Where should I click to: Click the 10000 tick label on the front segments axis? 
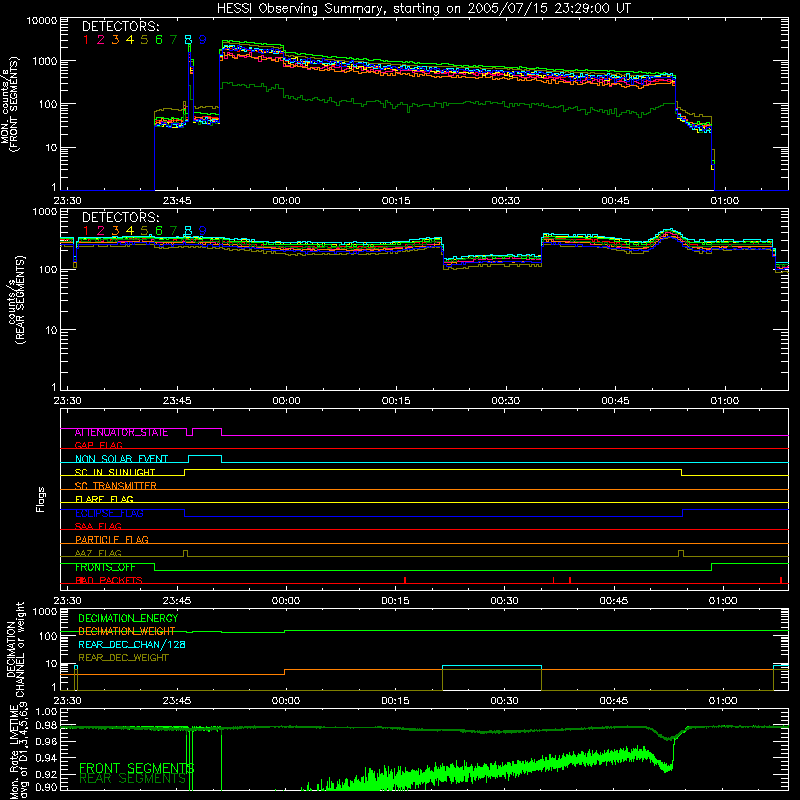click(42, 21)
